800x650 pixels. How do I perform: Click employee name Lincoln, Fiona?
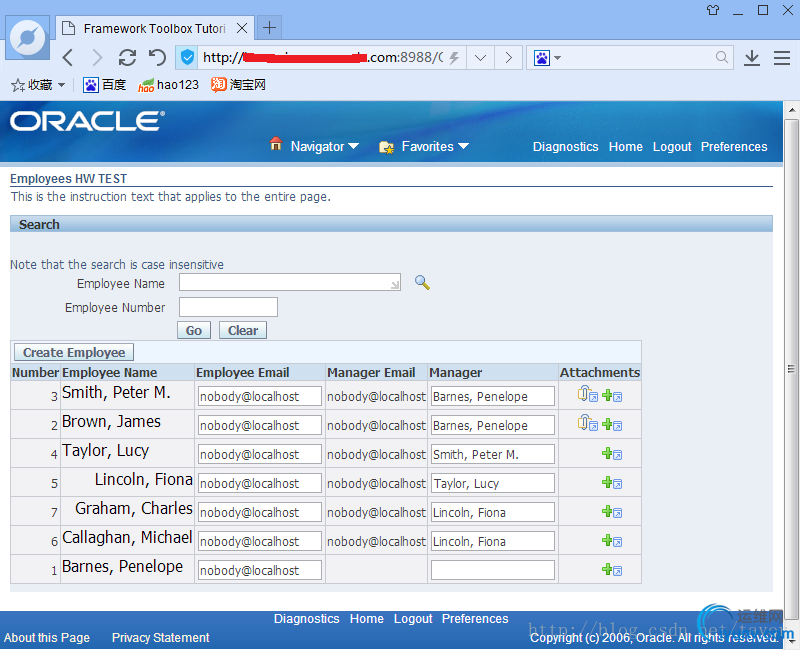tap(143, 480)
